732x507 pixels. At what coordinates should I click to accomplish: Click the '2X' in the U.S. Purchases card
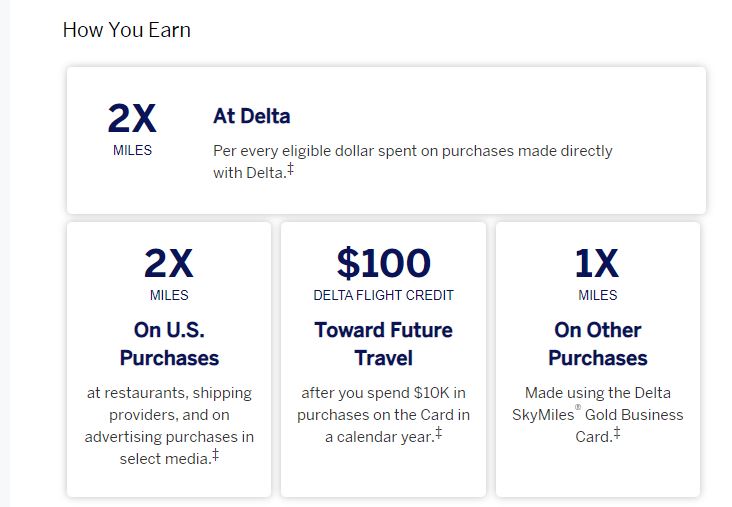169,263
